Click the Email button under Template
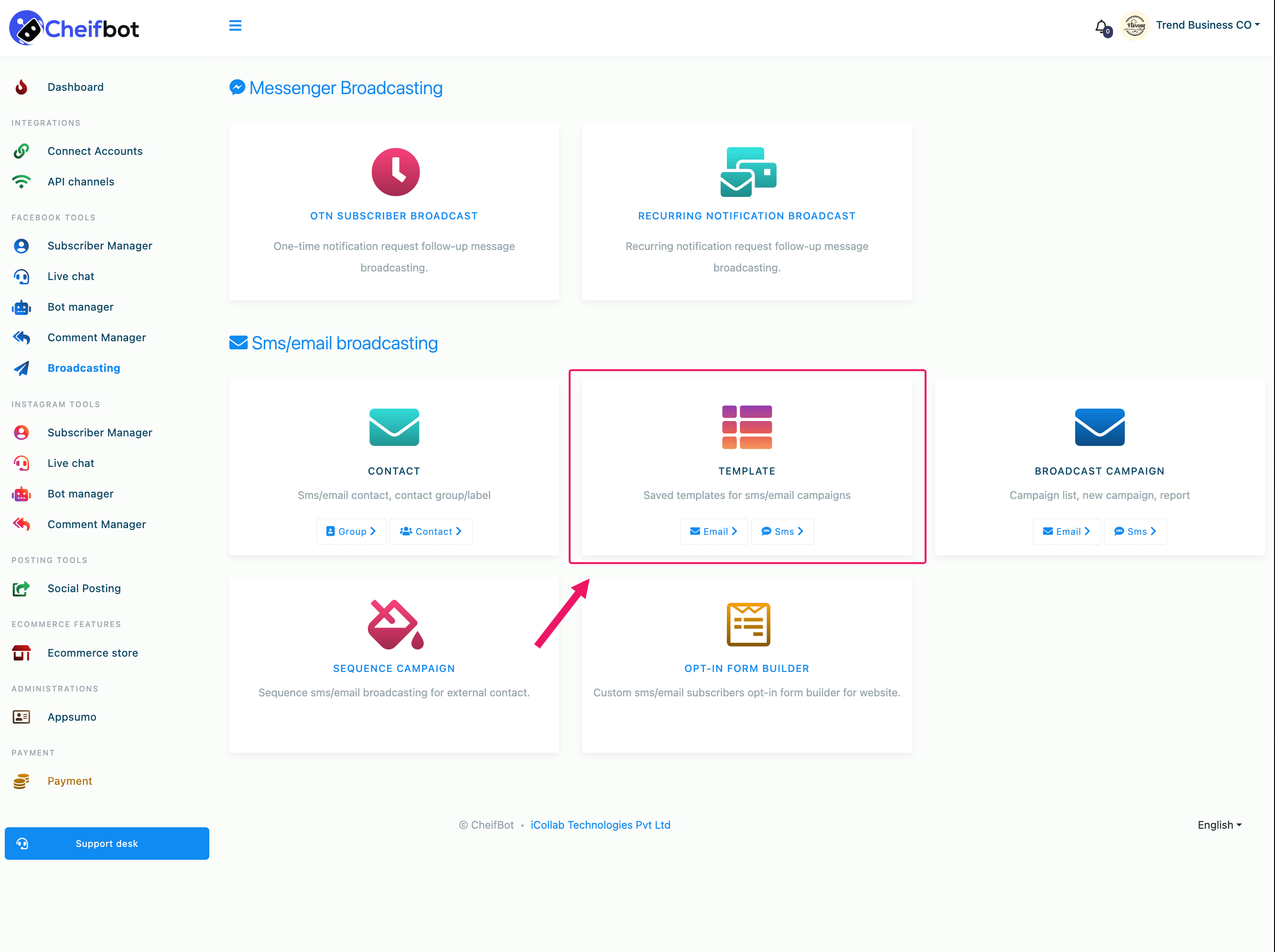Screen dimensions: 1275x952 pyautogui.click(x=713, y=531)
